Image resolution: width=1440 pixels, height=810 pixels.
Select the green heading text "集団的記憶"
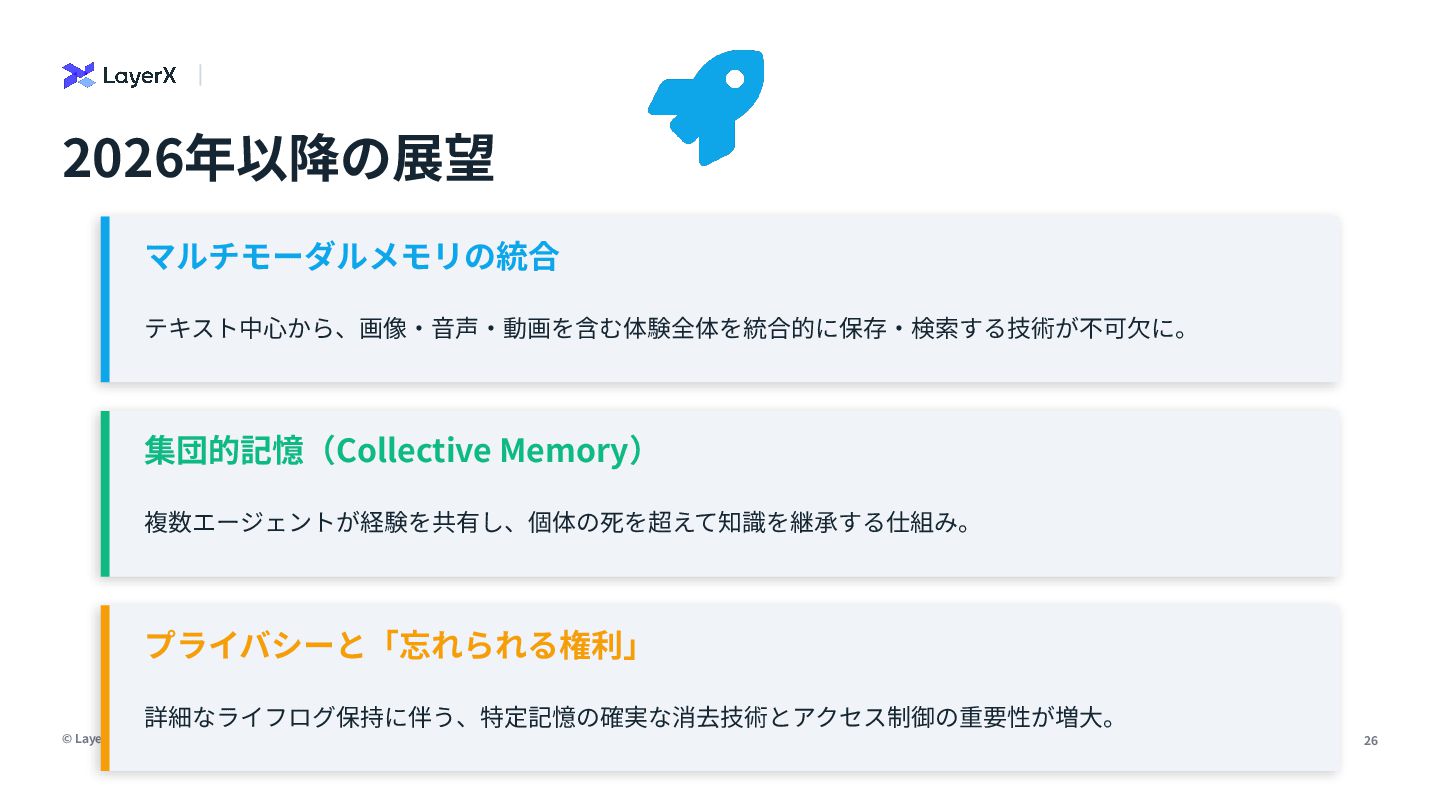coord(223,451)
